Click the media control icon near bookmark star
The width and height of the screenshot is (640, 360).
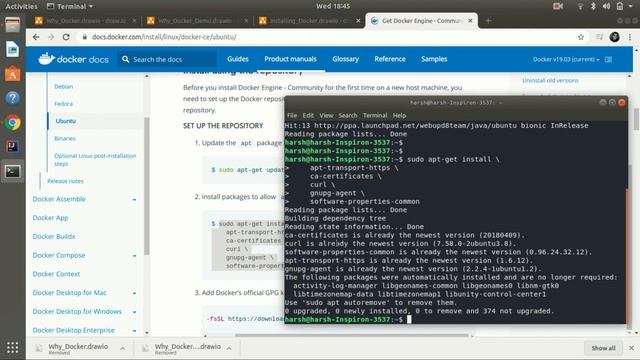(599, 37)
